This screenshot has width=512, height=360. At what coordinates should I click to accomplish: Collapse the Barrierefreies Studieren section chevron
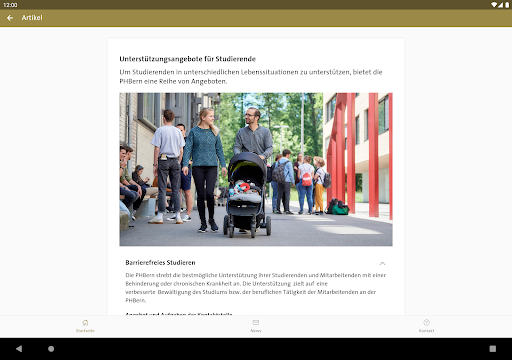coord(382,263)
